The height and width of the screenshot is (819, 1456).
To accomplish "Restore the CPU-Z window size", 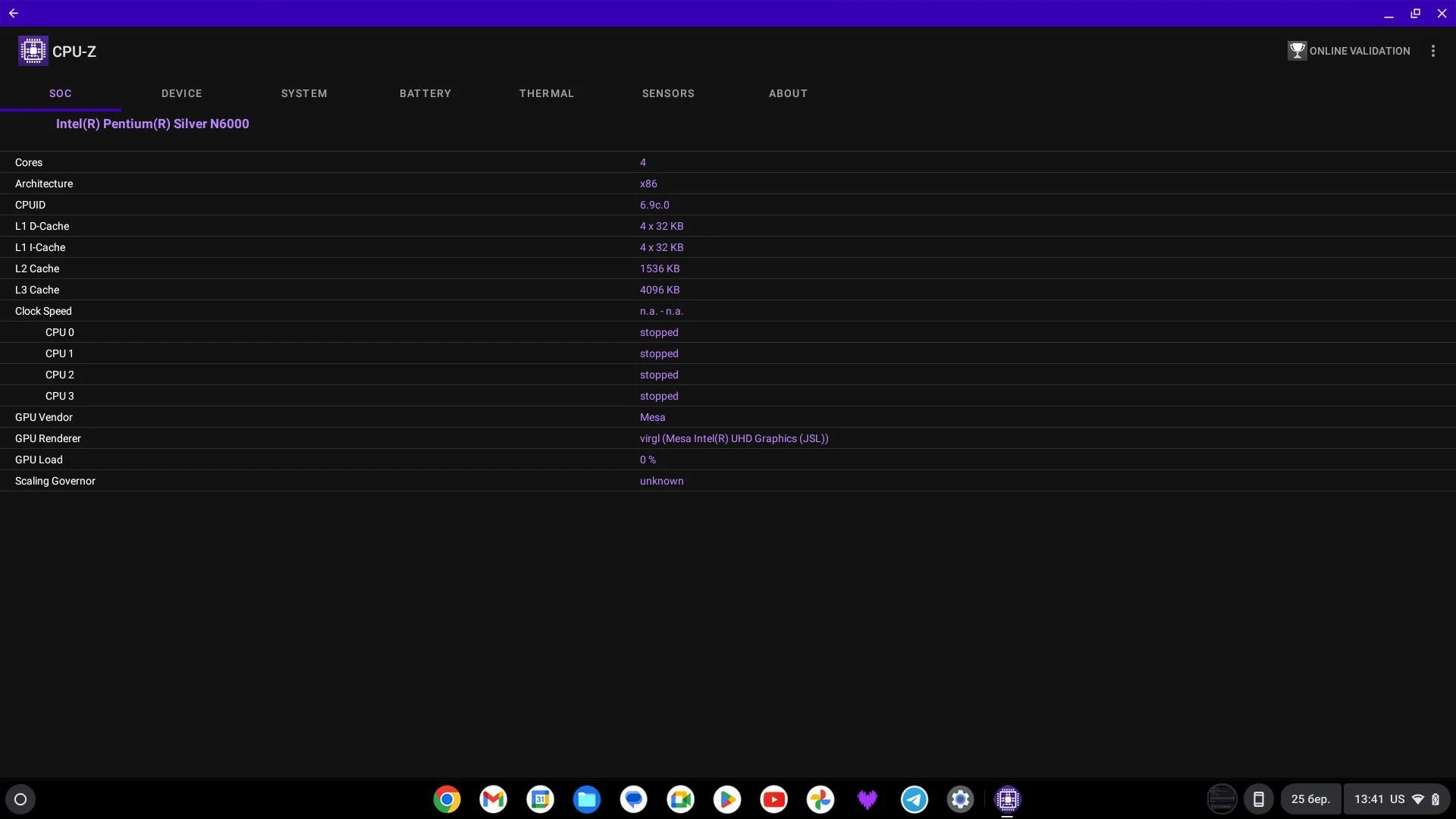I will [1415, 13].
